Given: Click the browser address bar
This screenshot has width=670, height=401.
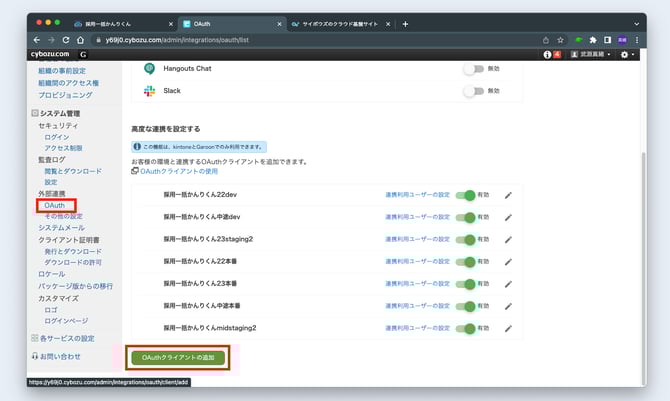Looking at the screenshot, I should point(300,39).
